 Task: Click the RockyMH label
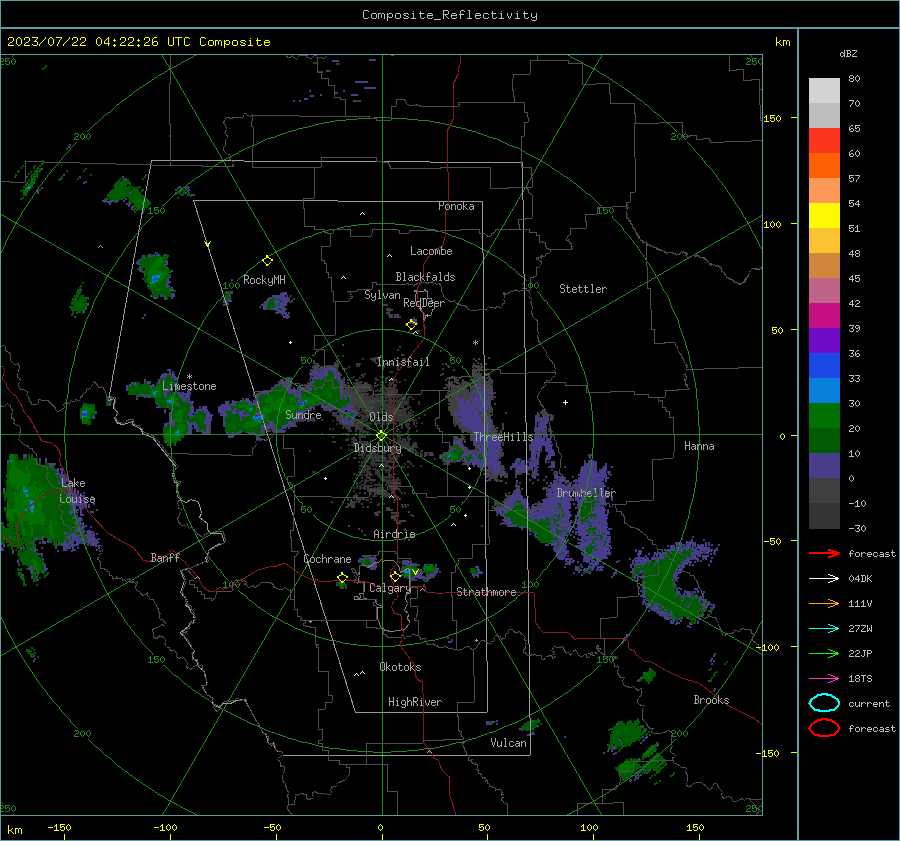pyautogui.click(x=264, y=280)
